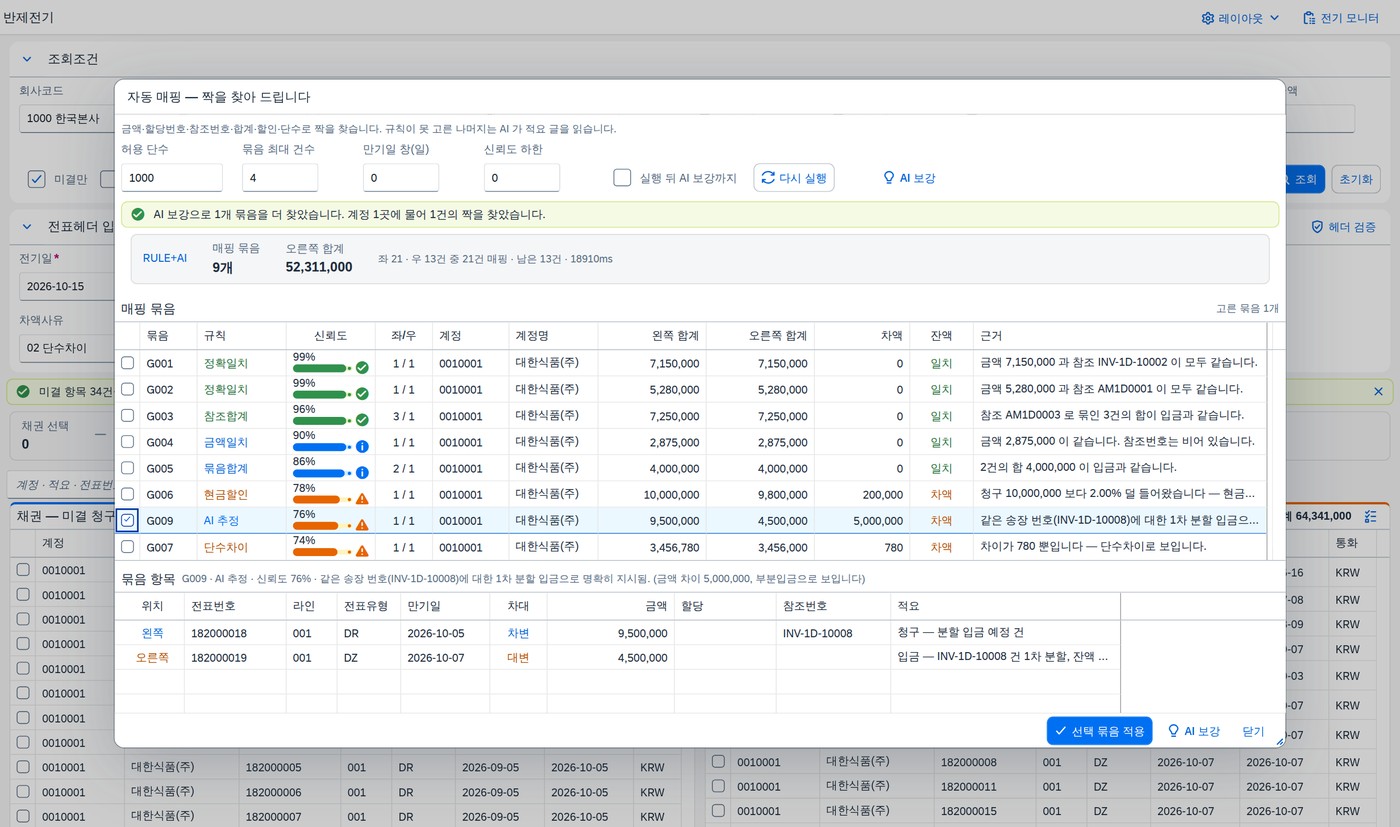Close the dialog with 닫기
Image resolution: width=1400 pixels, height=827 pixels.
[1253, 731]
